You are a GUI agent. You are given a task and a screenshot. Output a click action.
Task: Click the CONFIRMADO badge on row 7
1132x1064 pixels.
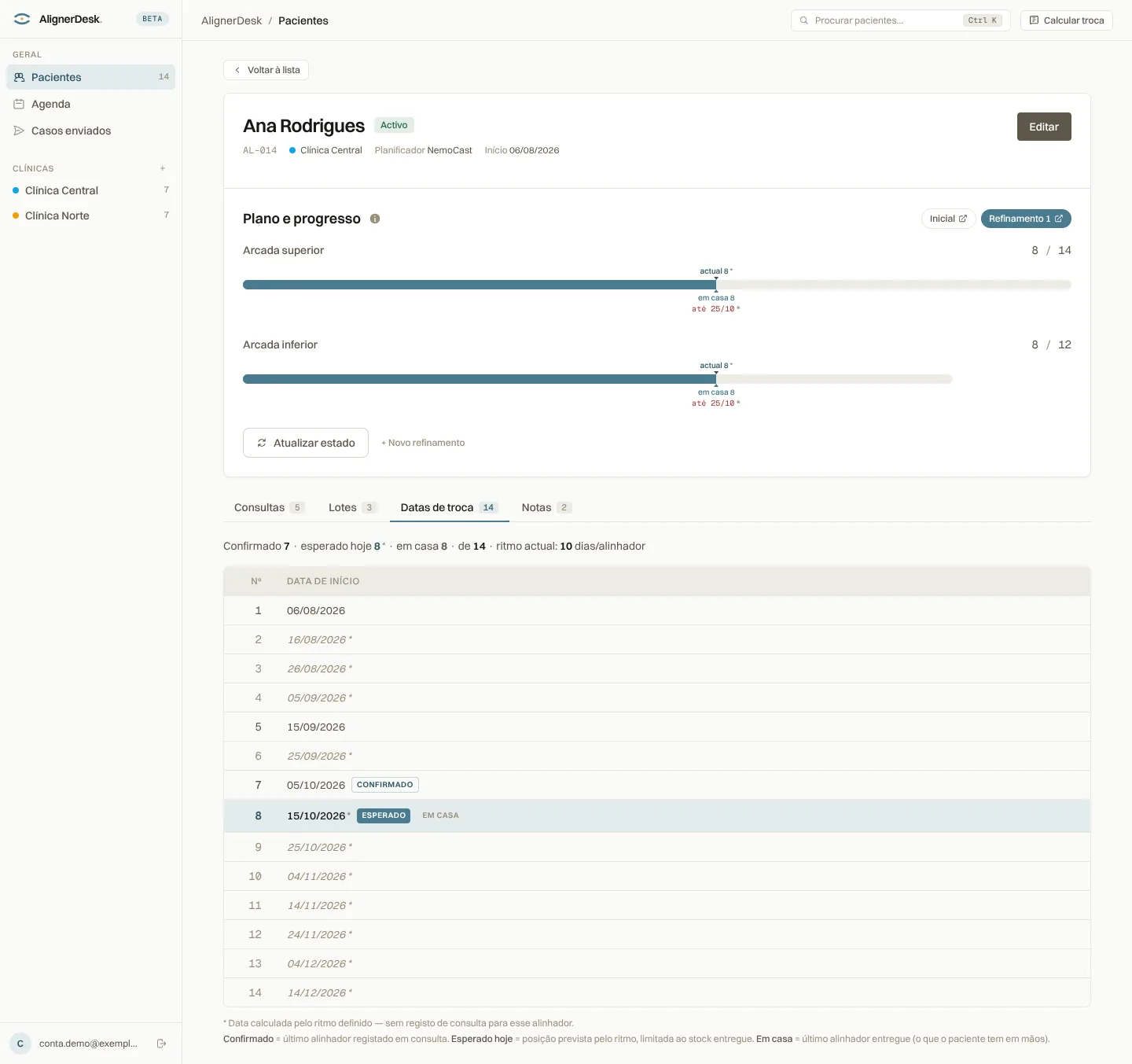pos(385,785)
